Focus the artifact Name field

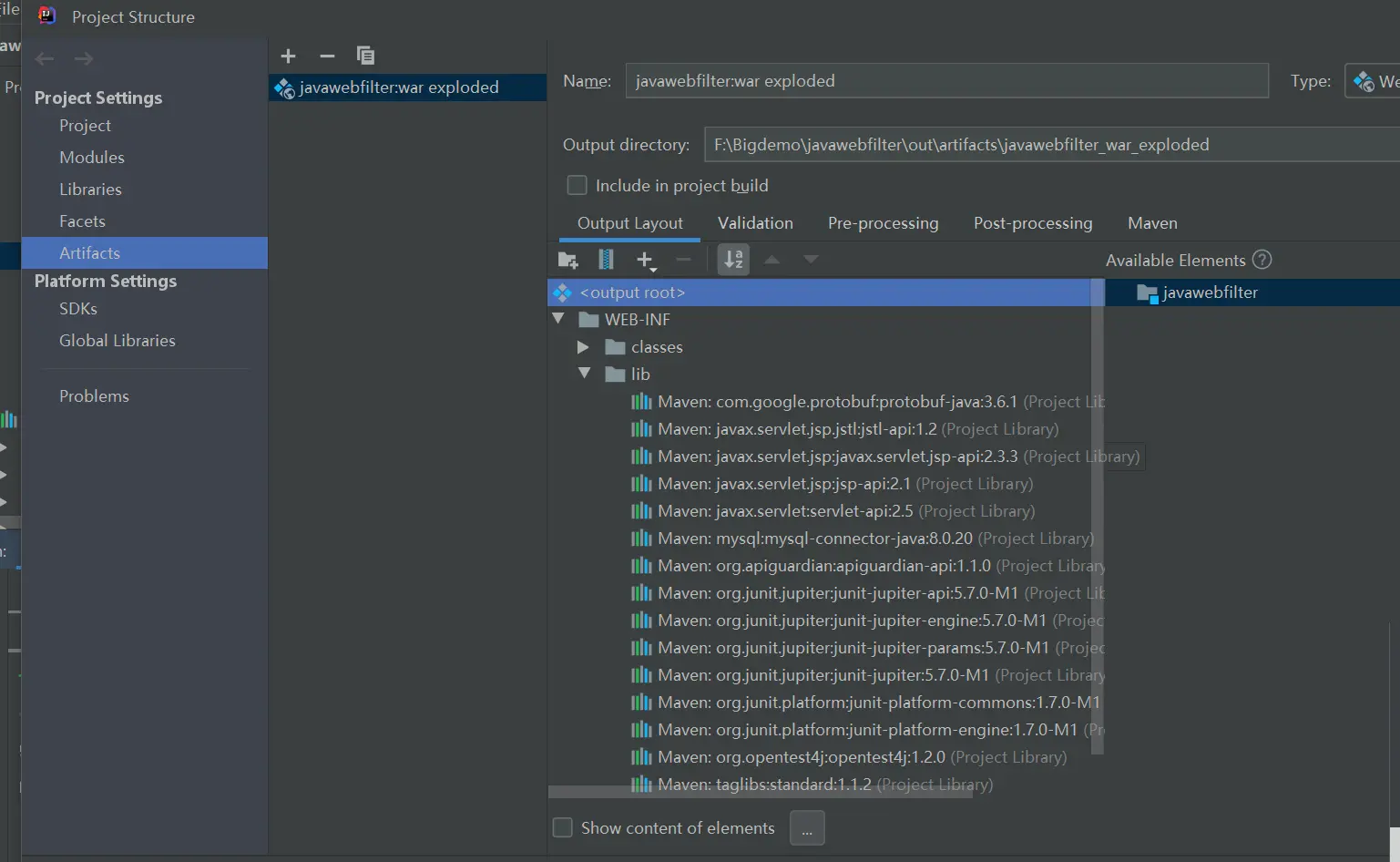[946, 81]
